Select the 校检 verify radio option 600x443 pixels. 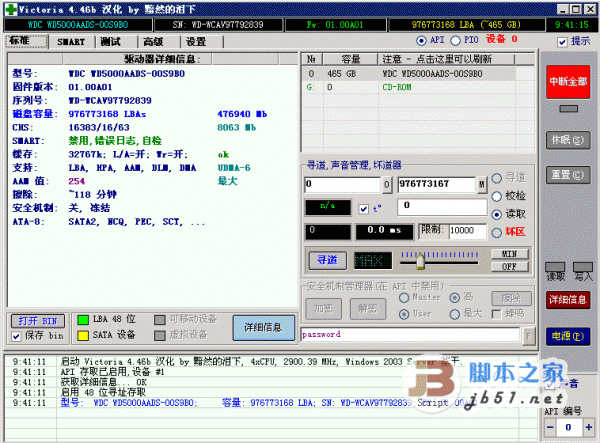(x=497, y=196)
